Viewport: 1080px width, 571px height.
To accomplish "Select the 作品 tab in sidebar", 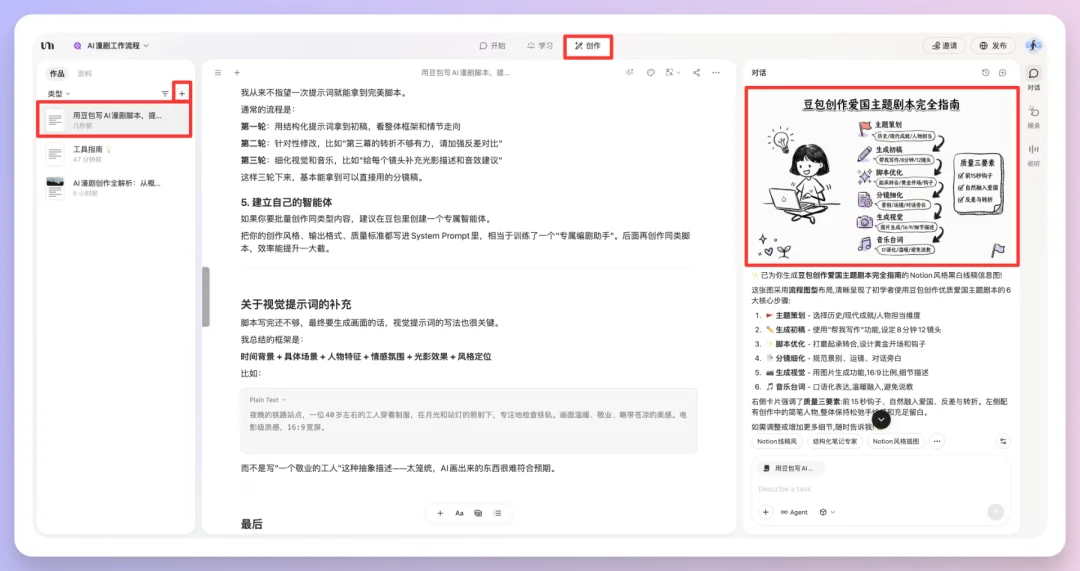I will tap(56, 74).
